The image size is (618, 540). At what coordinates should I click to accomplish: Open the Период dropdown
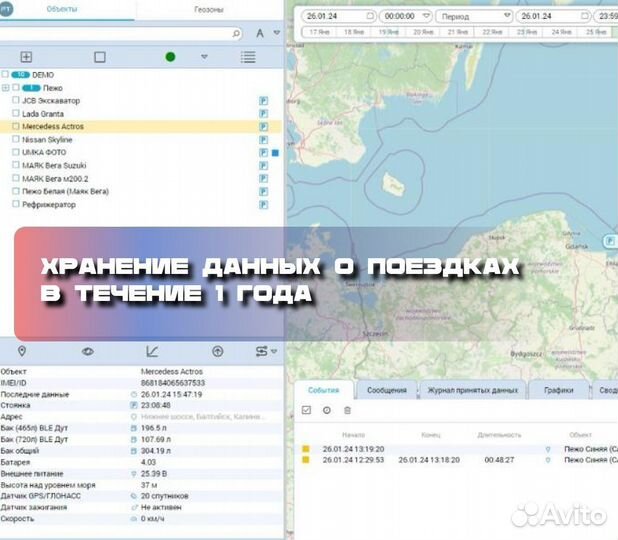tap(474, 16)
